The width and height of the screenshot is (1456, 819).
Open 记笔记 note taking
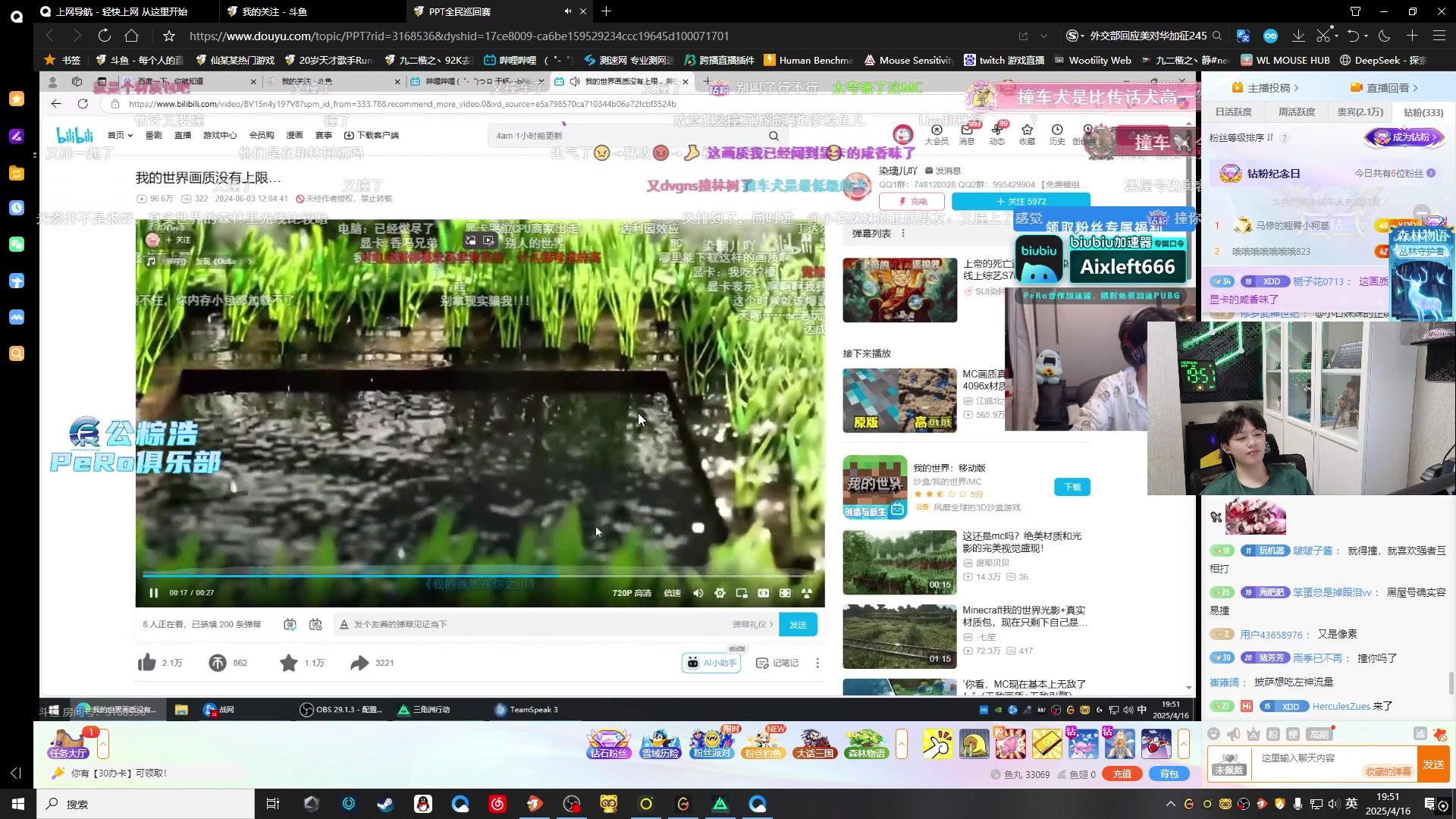coord(777,663)
